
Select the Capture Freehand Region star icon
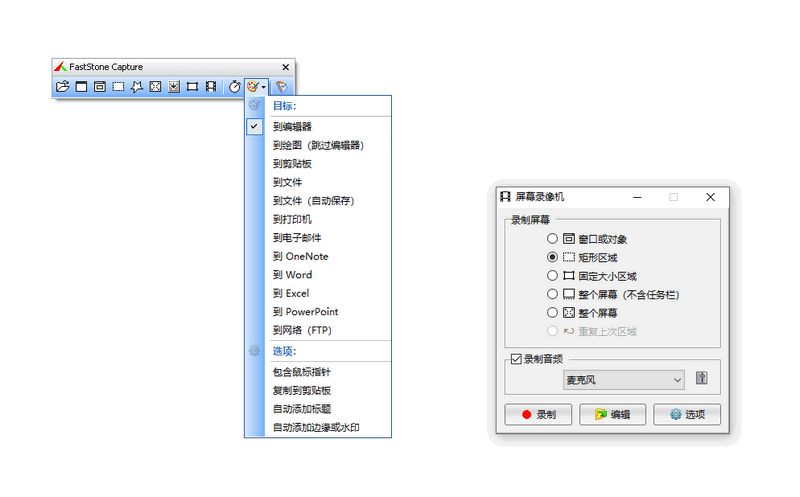pos(137,87)
